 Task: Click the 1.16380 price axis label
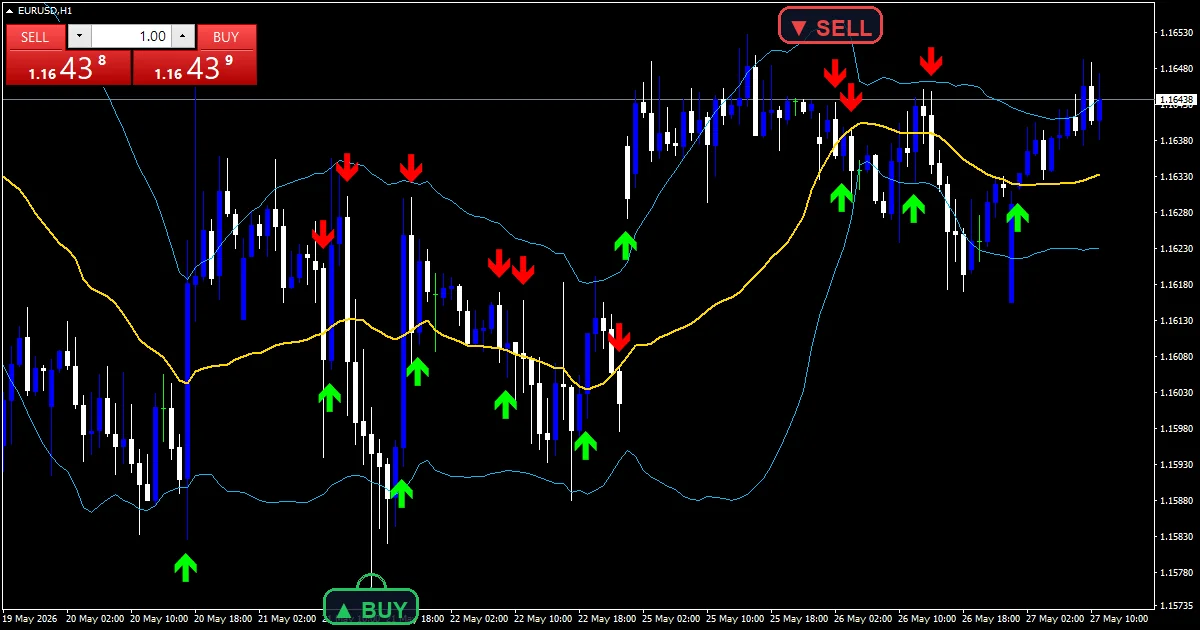coord(1176,141)
